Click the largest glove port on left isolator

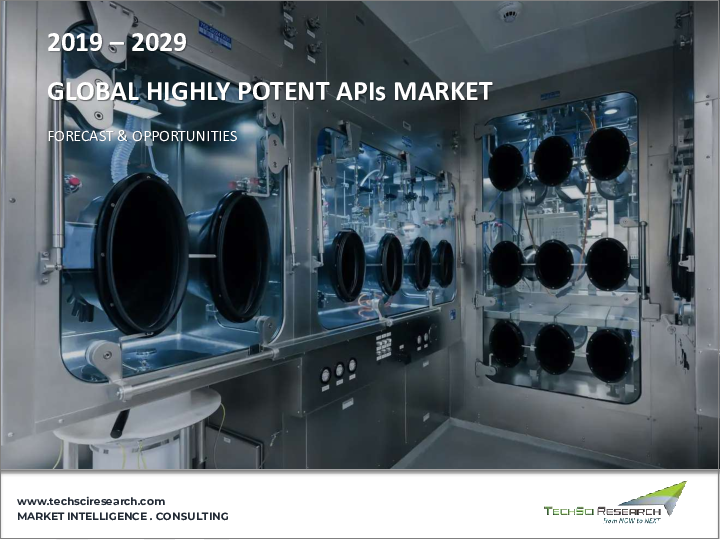(x=138, y=254)
